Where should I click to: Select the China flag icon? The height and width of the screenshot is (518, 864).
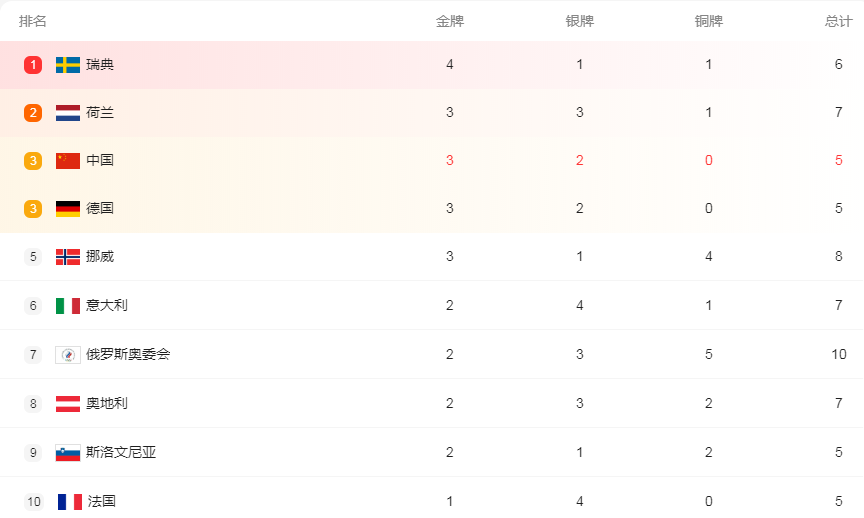[68, 160]
